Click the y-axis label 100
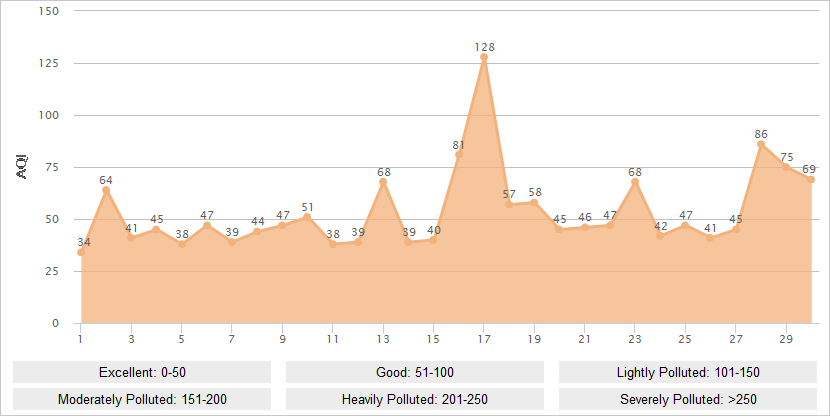830x416 pixels. [x=49, y=115]
